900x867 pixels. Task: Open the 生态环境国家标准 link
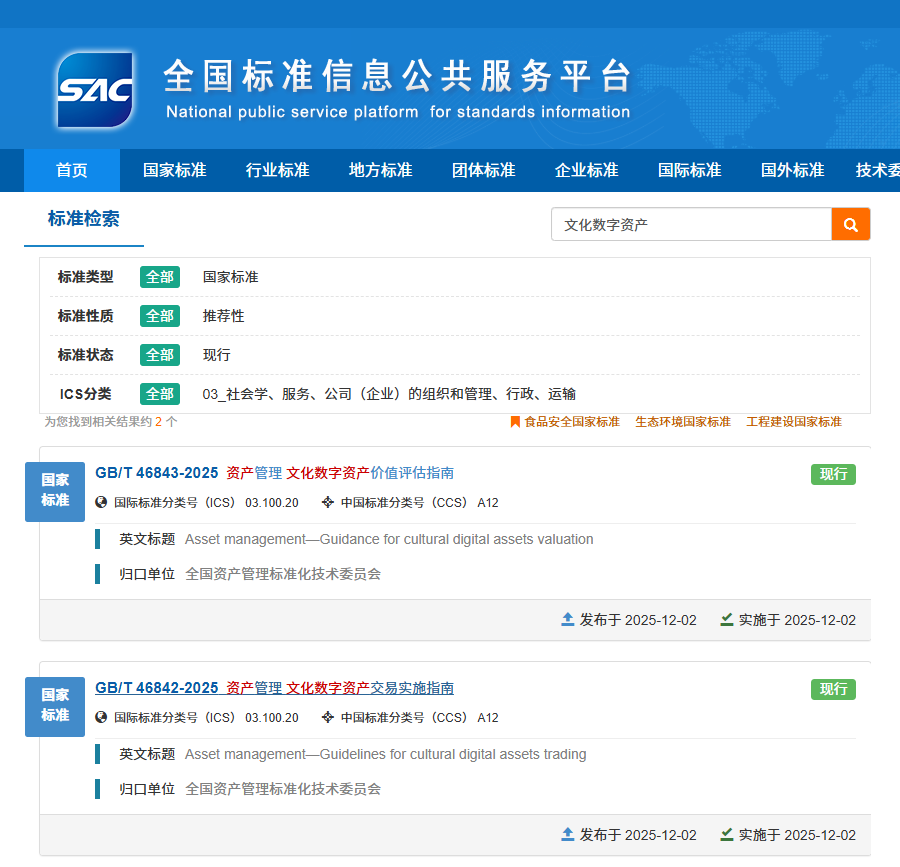[x=683, y=423]
